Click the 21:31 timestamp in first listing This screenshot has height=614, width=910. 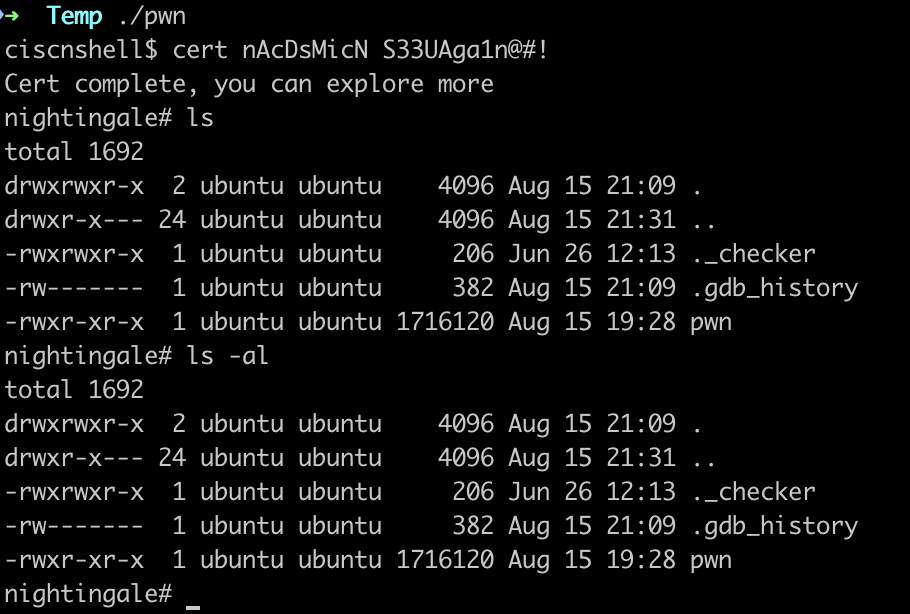pos(641,219)
